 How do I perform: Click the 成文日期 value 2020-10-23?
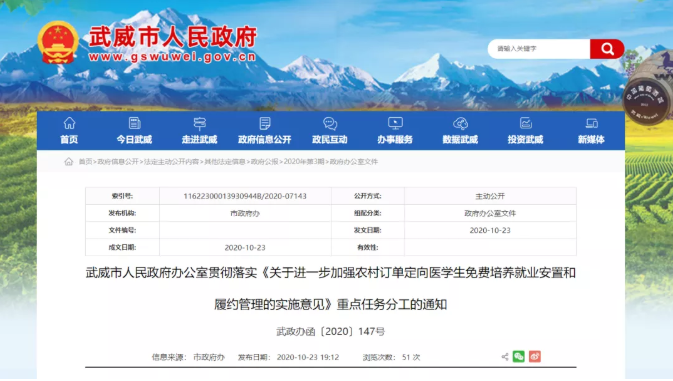coord(245,248)
